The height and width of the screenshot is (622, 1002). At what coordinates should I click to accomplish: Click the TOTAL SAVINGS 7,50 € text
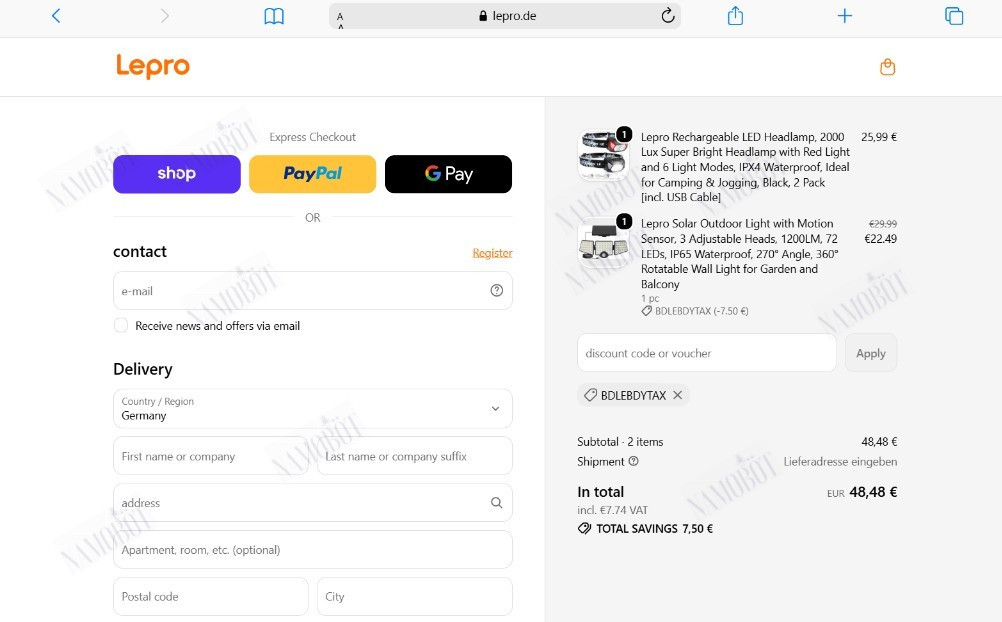tap(654, 529)
